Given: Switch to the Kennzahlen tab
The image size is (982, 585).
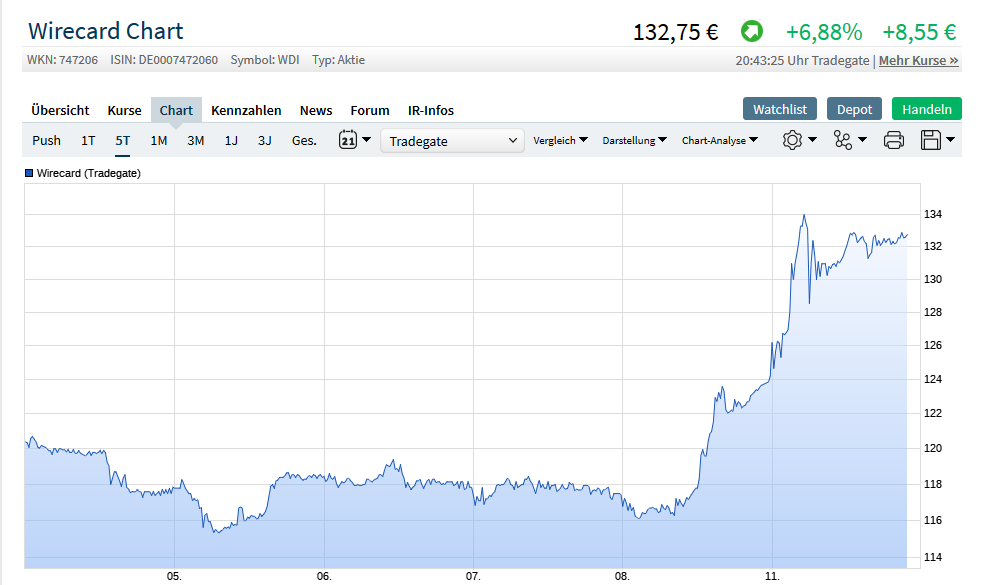Looking at the screenshot, I should click(246, 110).
